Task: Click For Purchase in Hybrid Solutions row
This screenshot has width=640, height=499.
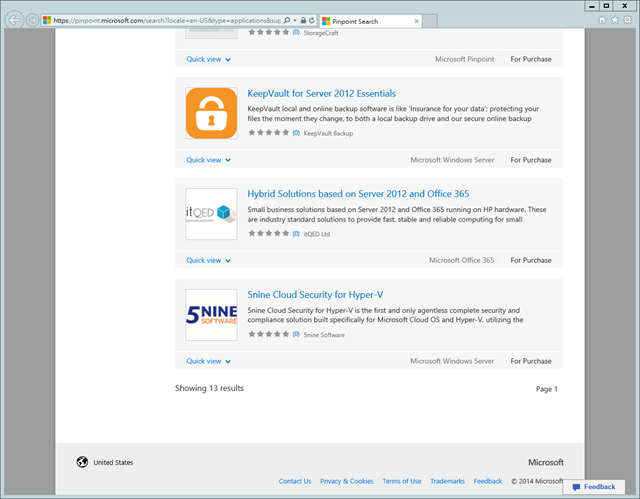Action: click(531, 260)
